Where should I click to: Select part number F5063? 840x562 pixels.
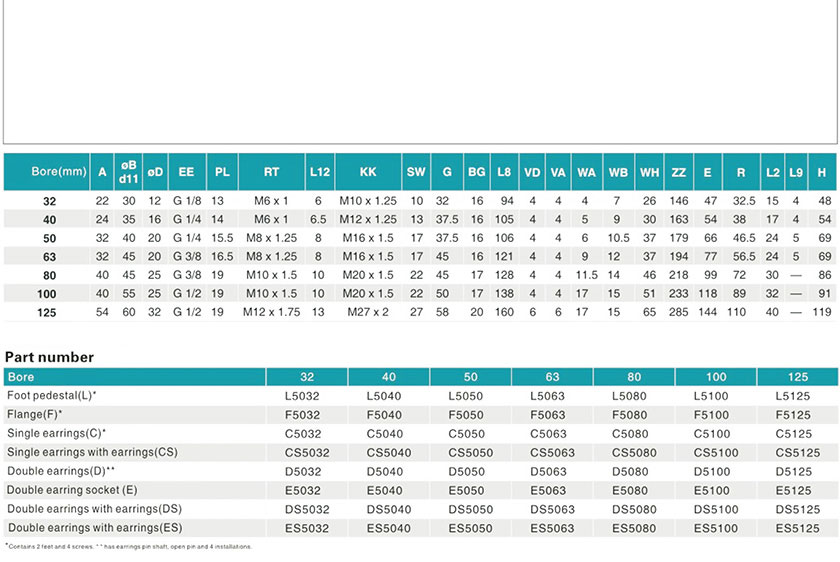pyautogui.click(x=552, y=415)
